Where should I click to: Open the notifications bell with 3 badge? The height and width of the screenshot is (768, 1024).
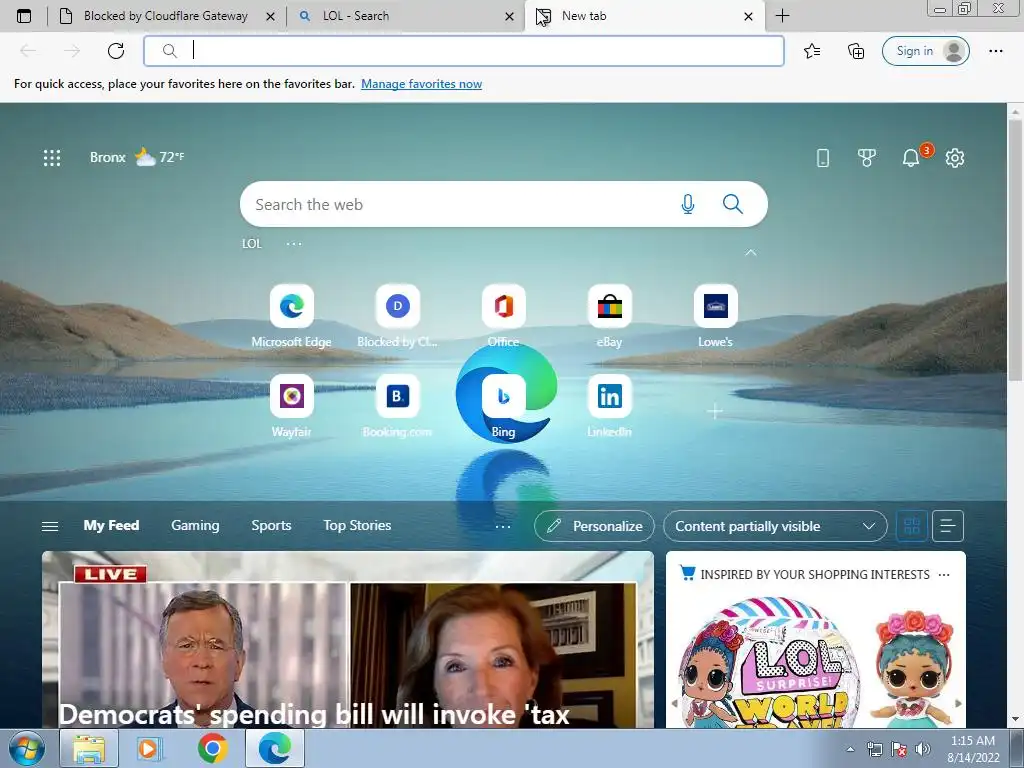[x=911, y=157]
